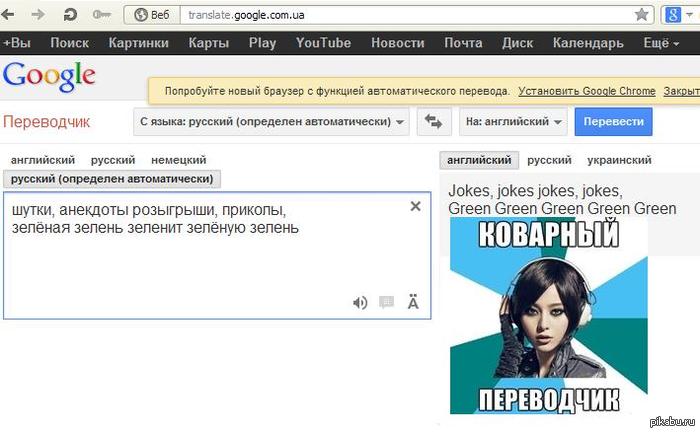Select английский as target language

point(479,160)
